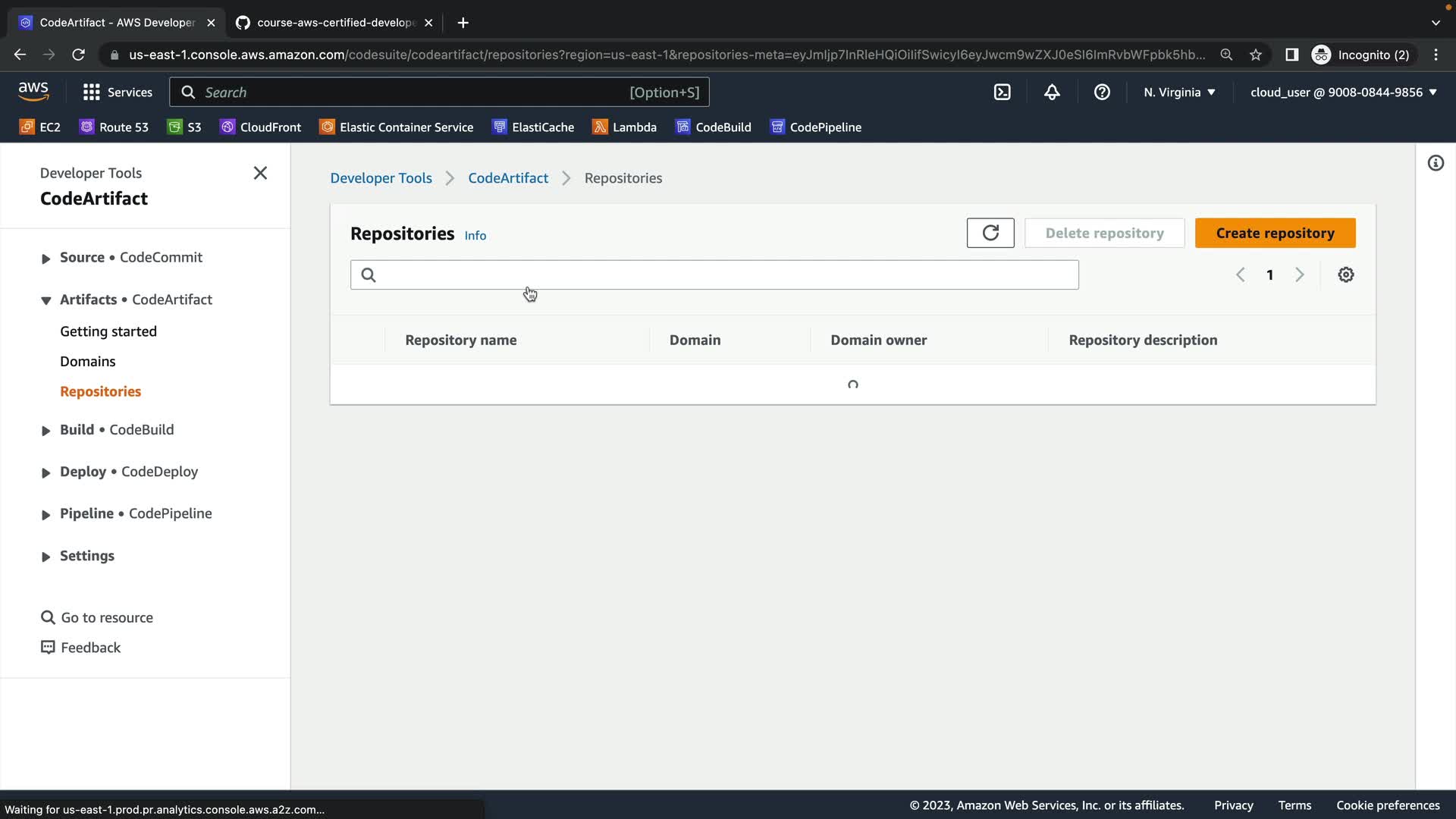Open the CodePipeline favorites shortcut
The image size is (1456, 819).
(816, 127)
